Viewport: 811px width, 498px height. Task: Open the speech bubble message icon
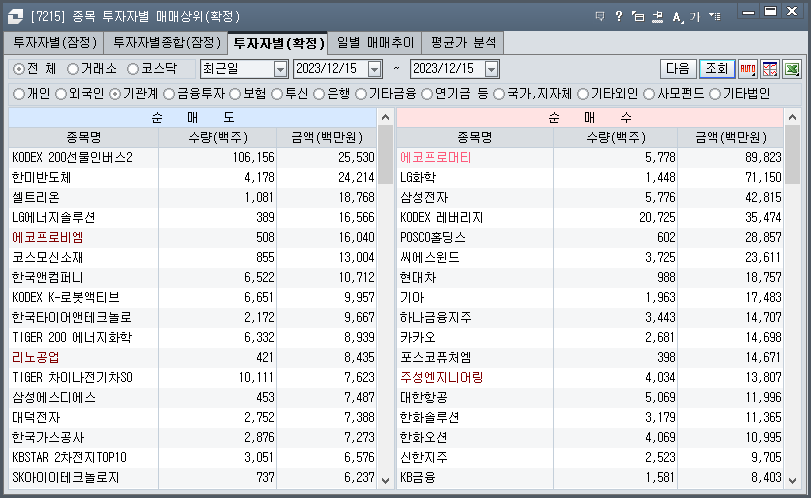point(600,17)
